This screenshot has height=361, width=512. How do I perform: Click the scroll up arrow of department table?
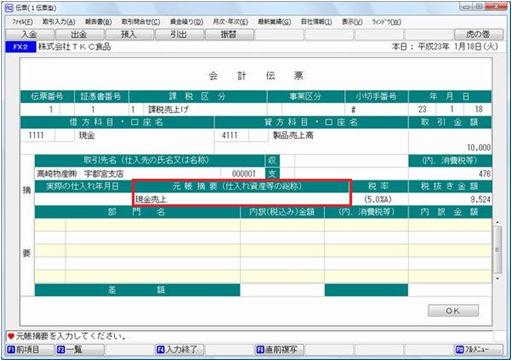[497, 222]
